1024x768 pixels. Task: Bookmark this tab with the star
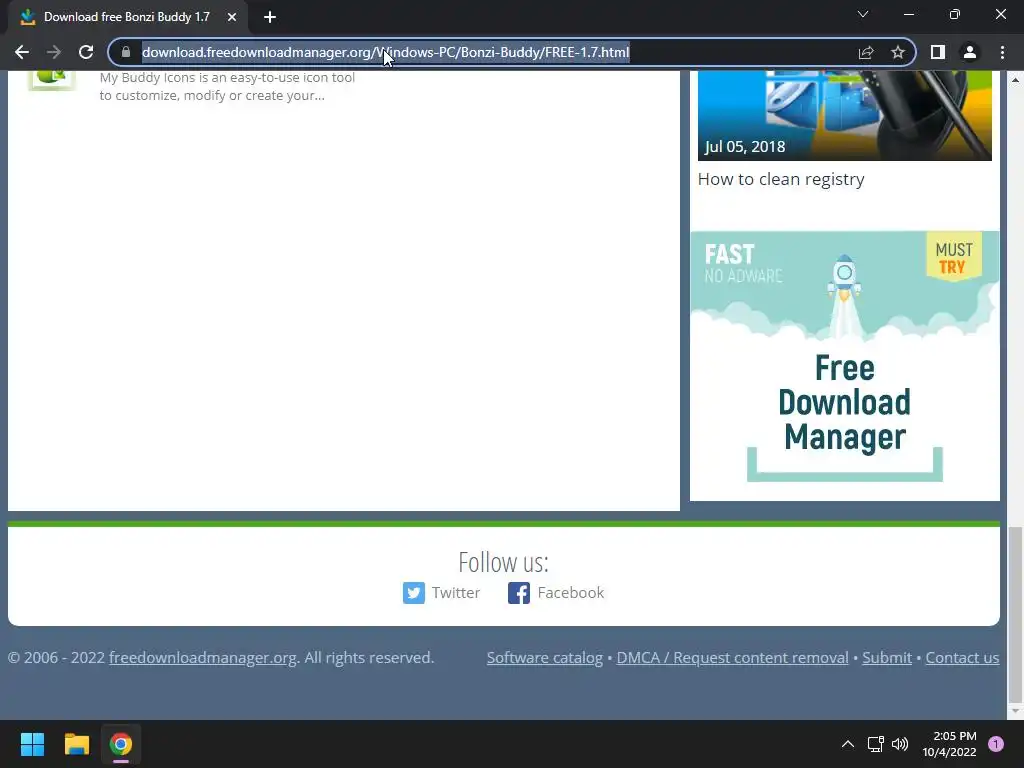pyautogui.click(x=898, y=52)
